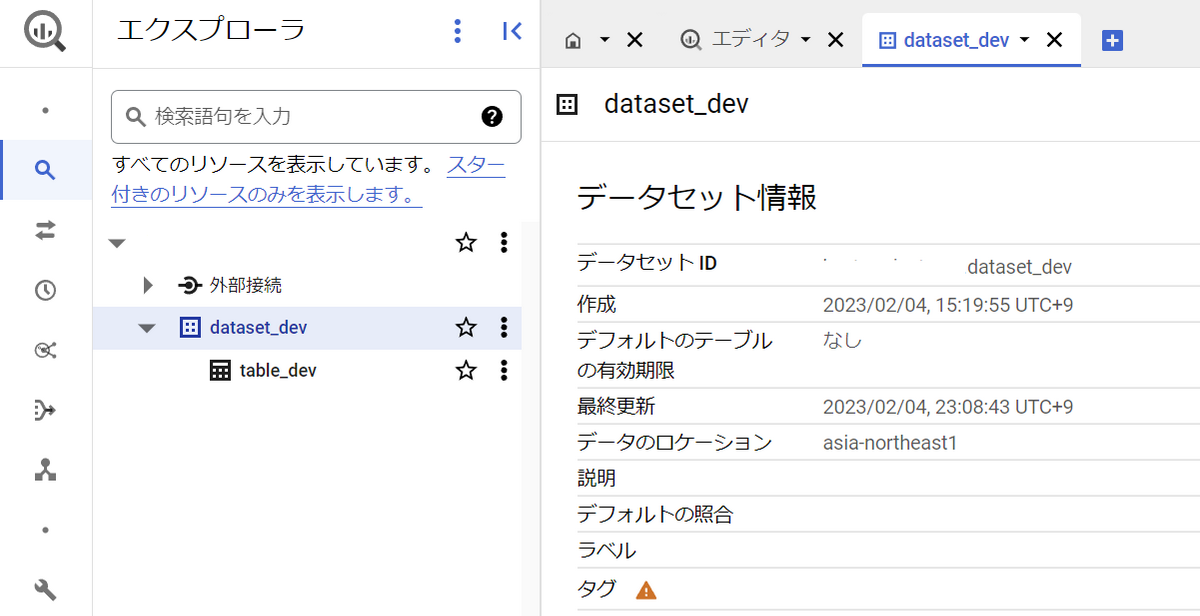Close the home tab
The width and height of the screenshot is (1200, 616).
coord(634,40)
